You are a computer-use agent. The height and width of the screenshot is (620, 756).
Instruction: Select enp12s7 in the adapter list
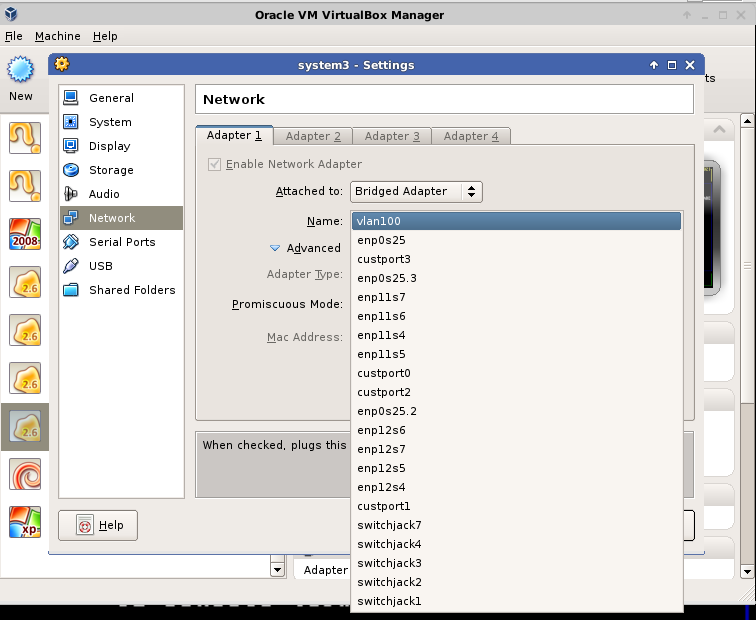[516, 449]
